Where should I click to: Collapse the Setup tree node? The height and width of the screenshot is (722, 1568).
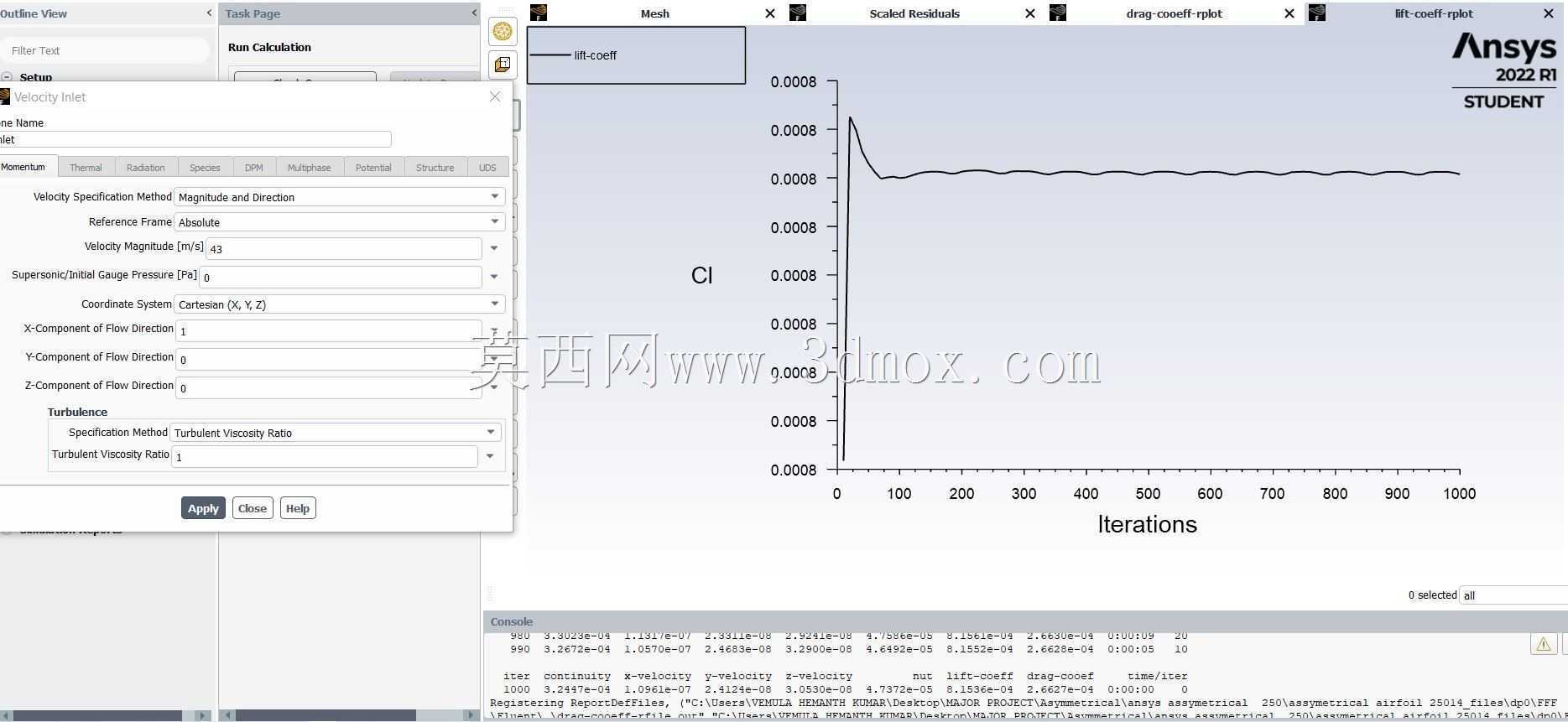[x=7, y=77]
